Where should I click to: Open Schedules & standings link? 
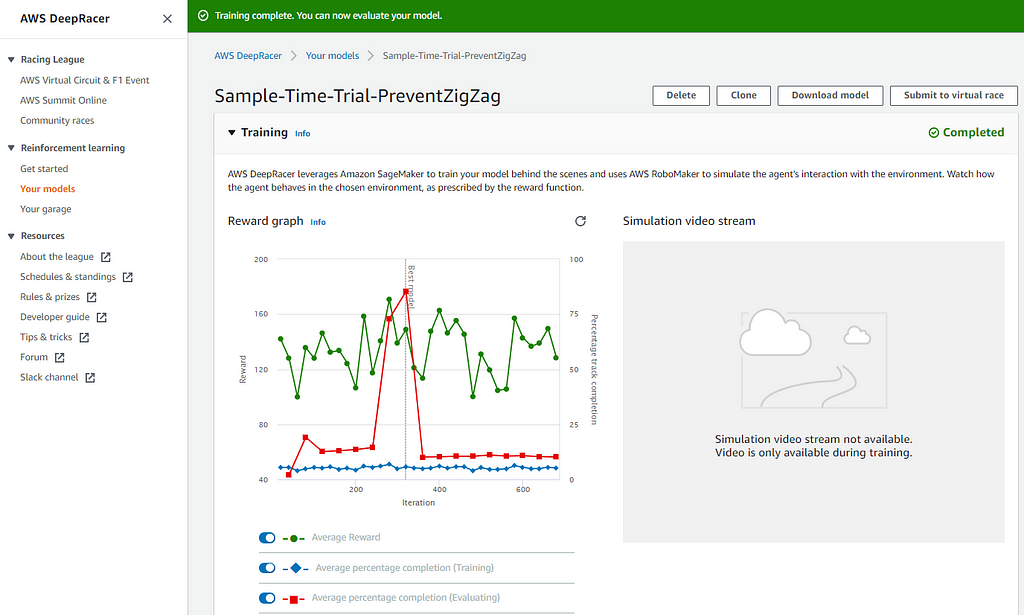pyautogui.click(x=68, y=277)
